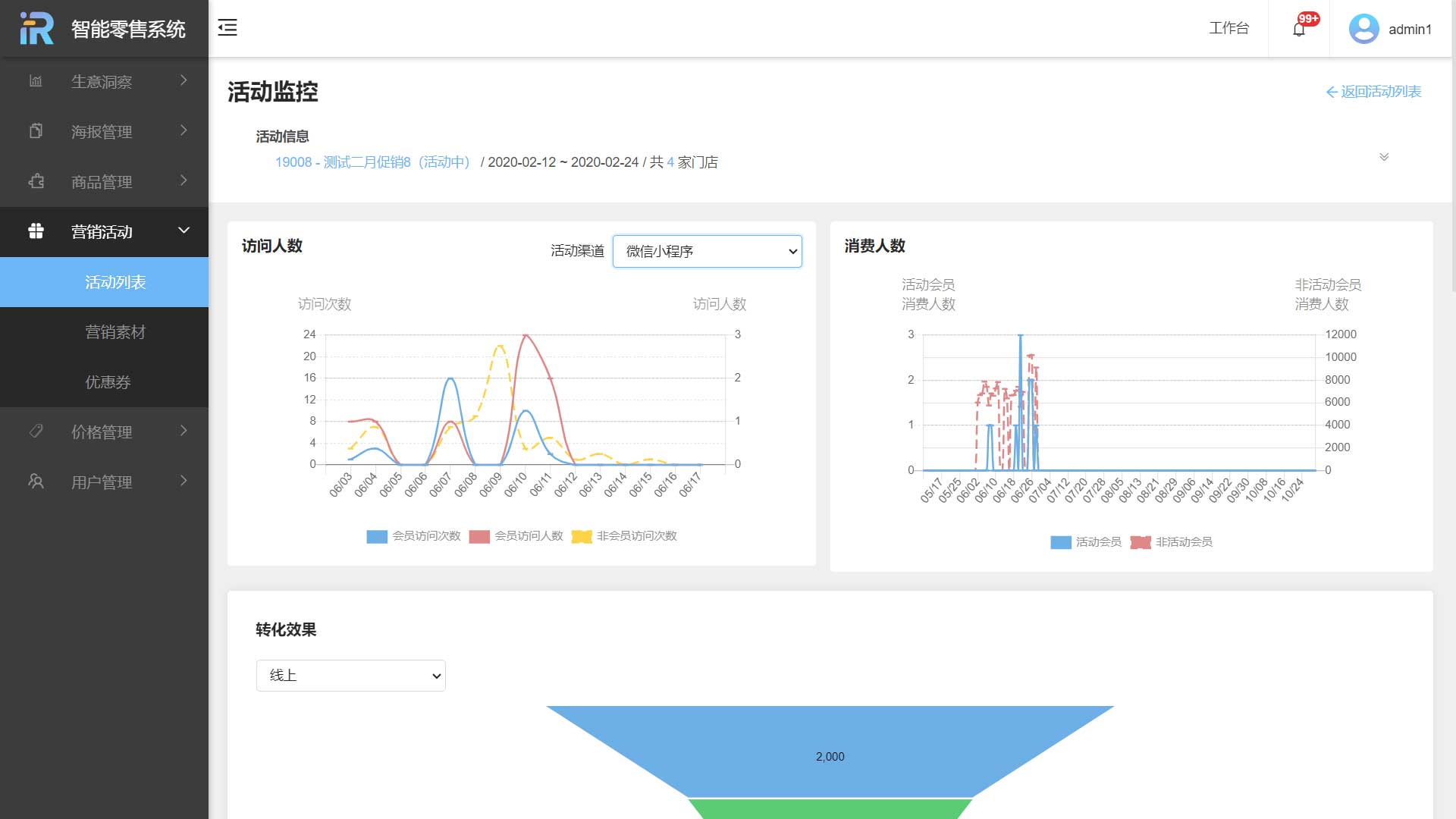Click the 用户管理 people icon

[x=36, y=482]
